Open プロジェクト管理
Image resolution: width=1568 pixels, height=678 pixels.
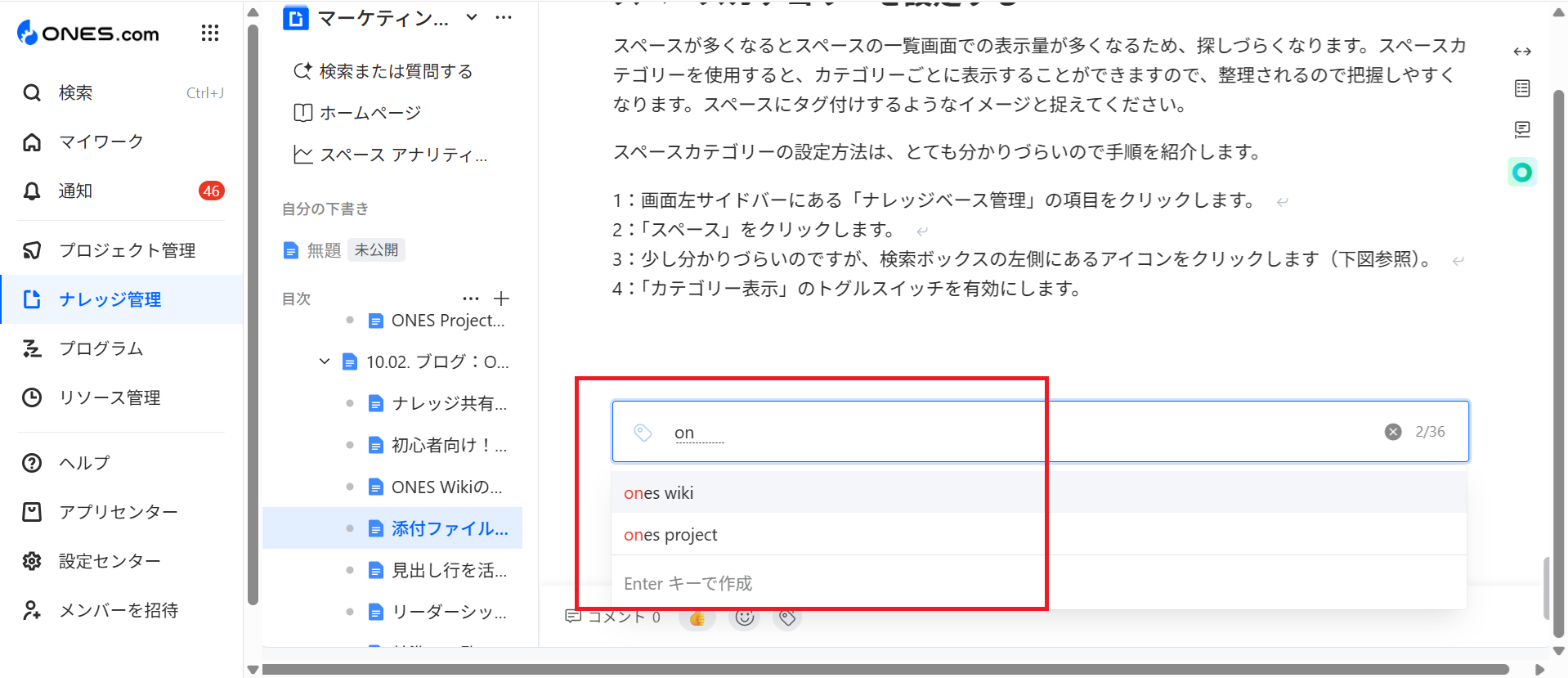click(x=123, y=250)
